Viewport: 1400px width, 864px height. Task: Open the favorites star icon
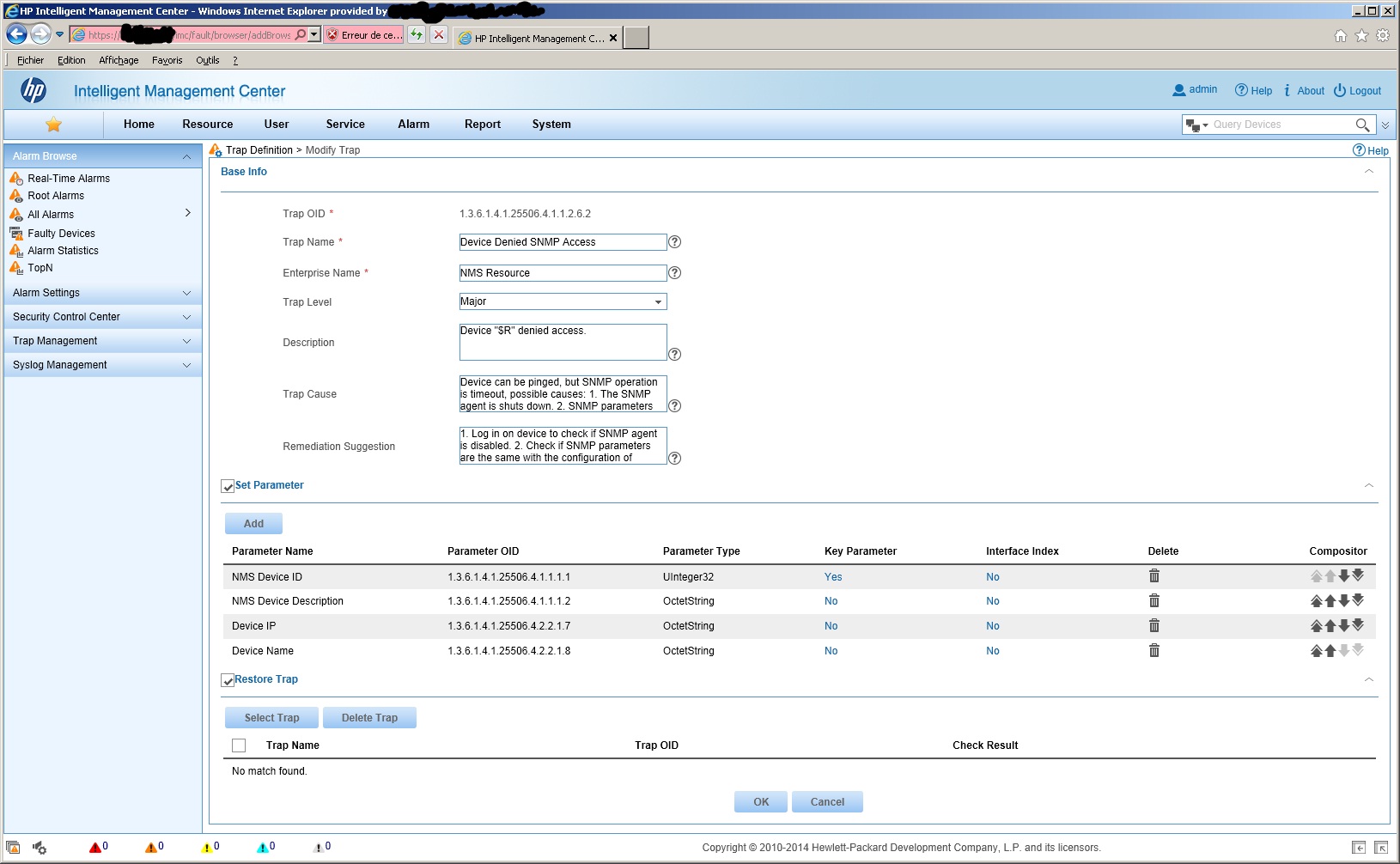pos(53,125)
